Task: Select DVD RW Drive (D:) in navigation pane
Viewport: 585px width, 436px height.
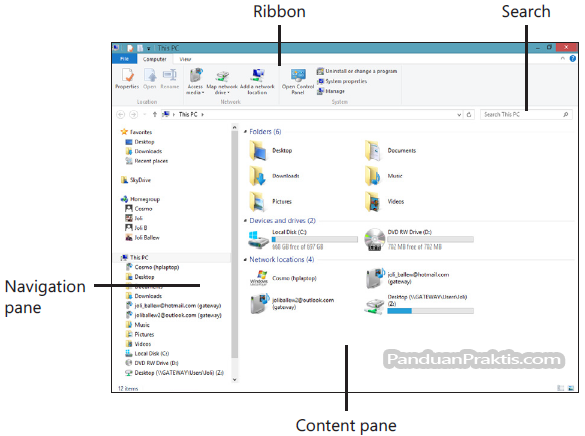Action: click(x=152, y=363)
